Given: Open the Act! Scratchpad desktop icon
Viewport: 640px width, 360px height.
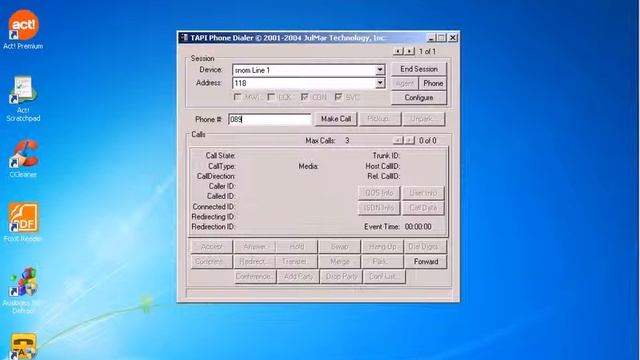Looking at the screenshot, I should [23, 98].
